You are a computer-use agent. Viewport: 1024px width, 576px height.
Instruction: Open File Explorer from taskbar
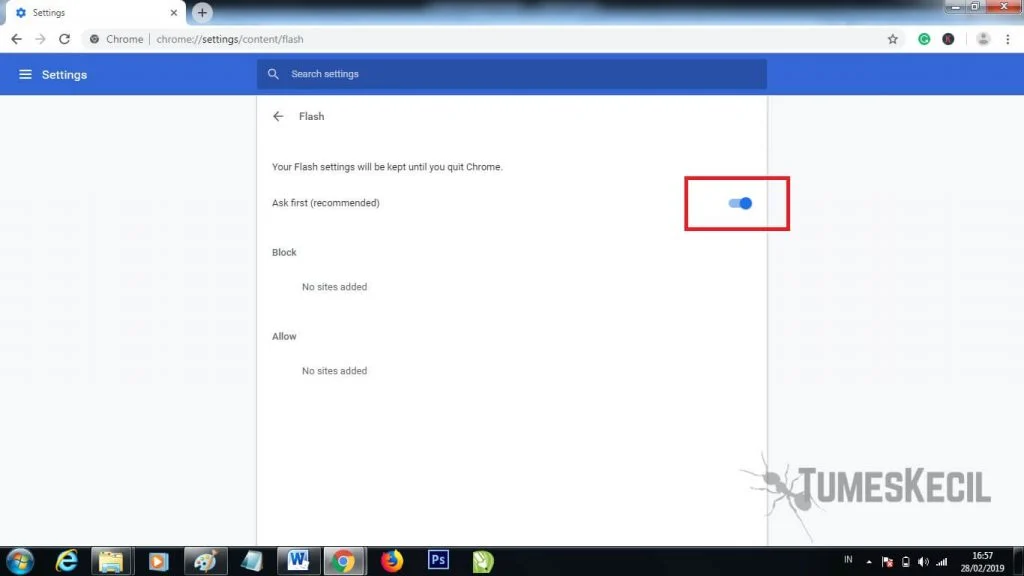(x=111, y=562)
